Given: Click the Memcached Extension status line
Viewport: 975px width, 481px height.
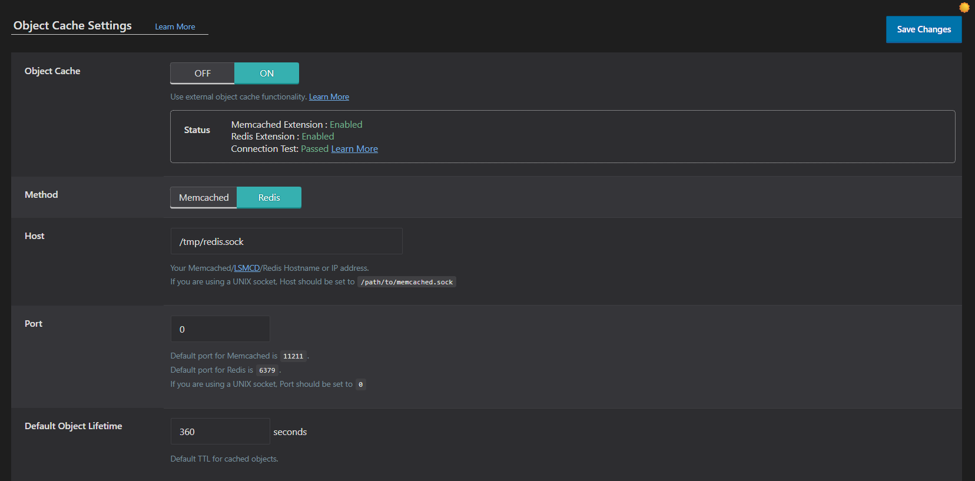Looking at the screenshot, I should click(x=297, y=125).
